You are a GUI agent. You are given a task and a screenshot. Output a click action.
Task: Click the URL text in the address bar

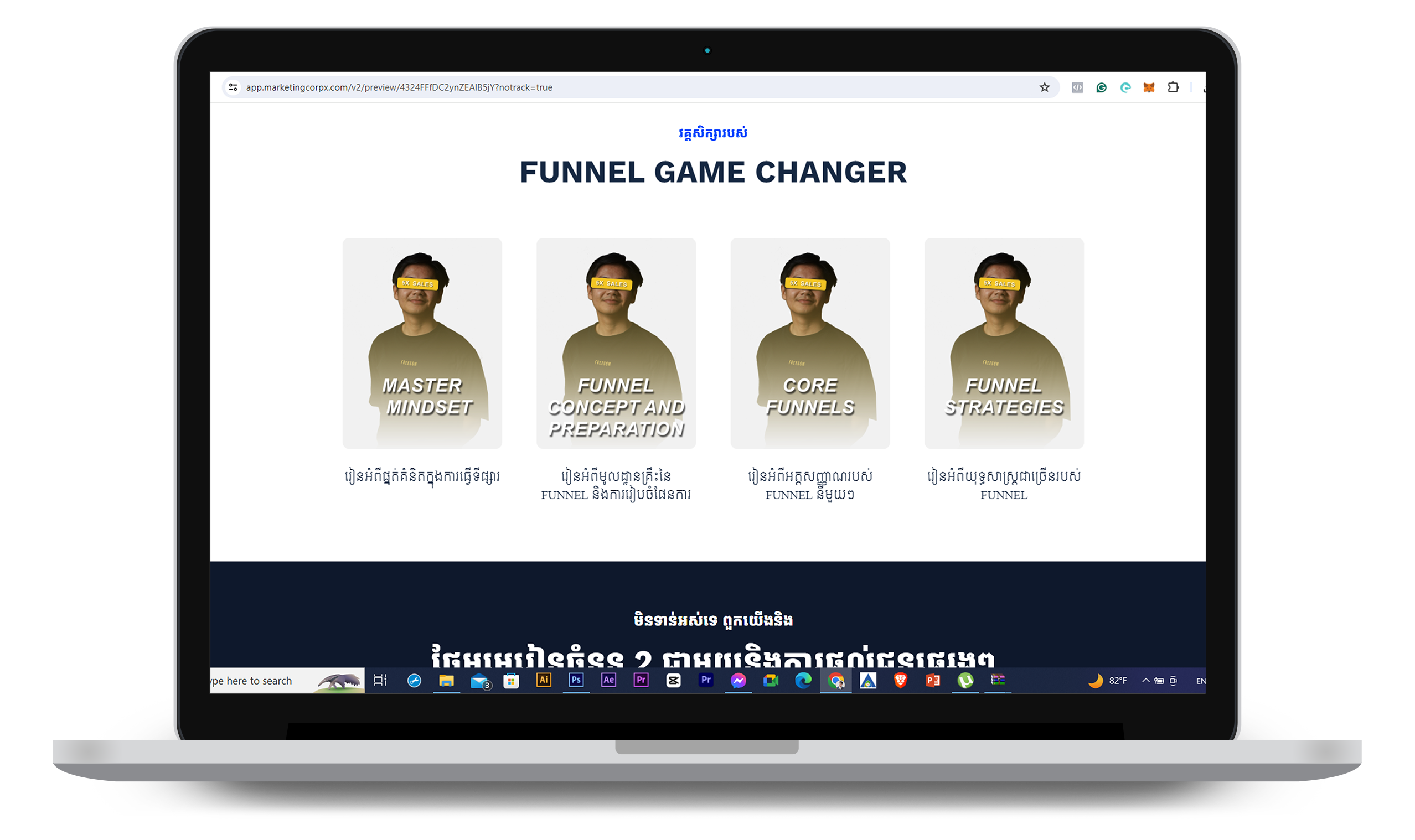coord(399,87)
